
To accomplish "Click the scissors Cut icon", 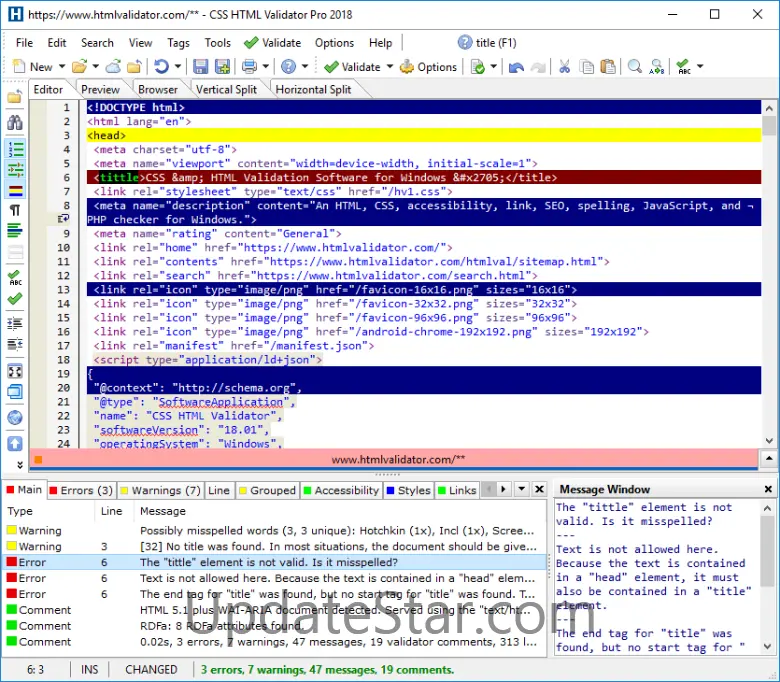I will 564,67.
